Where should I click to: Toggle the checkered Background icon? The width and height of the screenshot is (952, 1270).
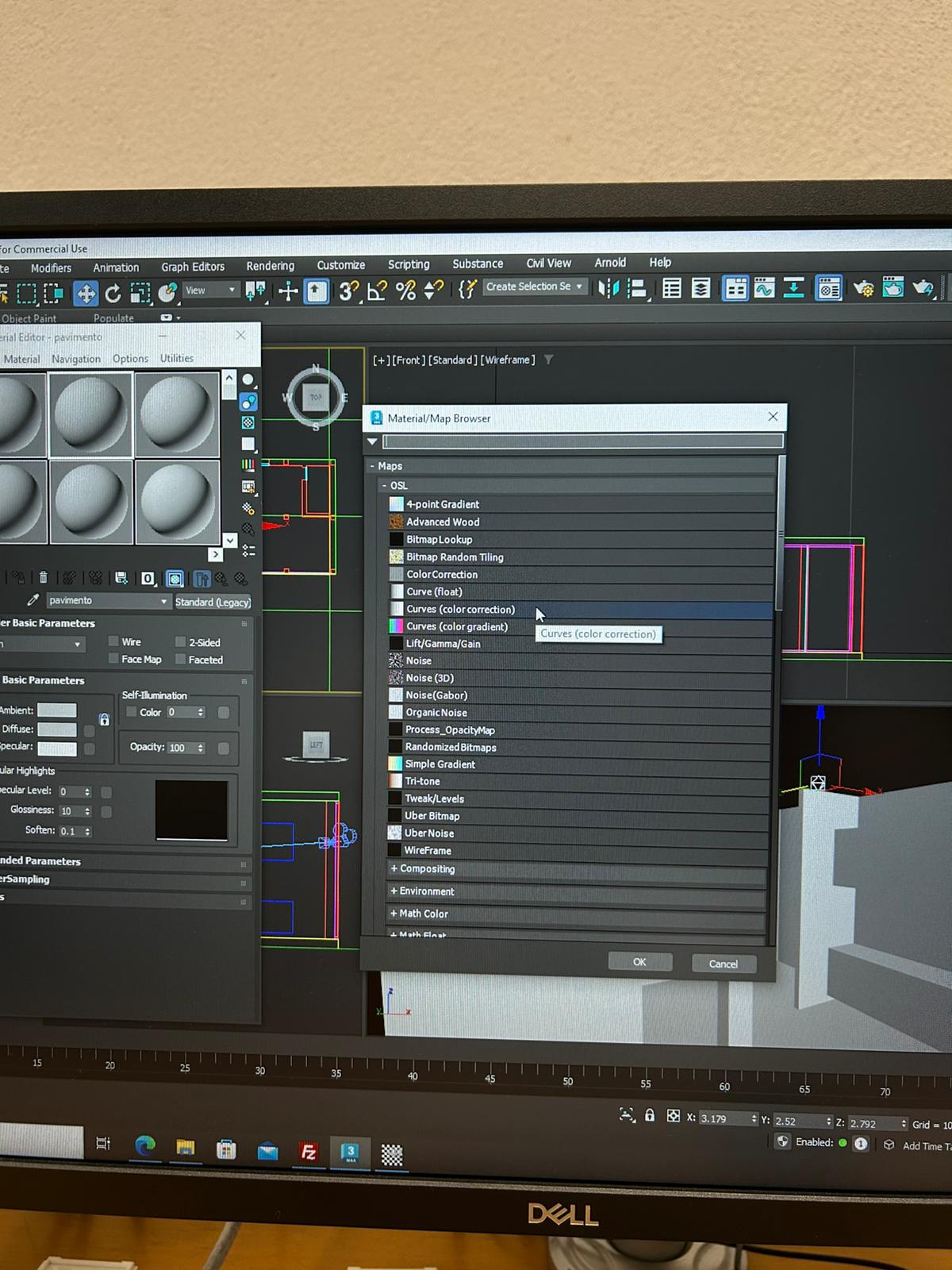(248, 423)
